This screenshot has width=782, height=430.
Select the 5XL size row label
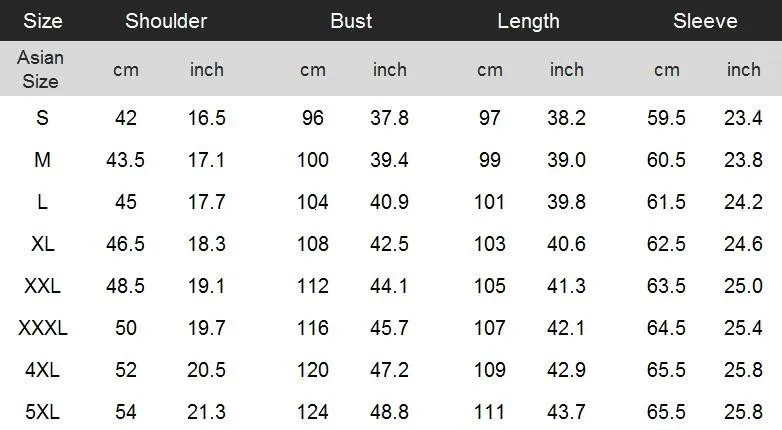point(42,412)
